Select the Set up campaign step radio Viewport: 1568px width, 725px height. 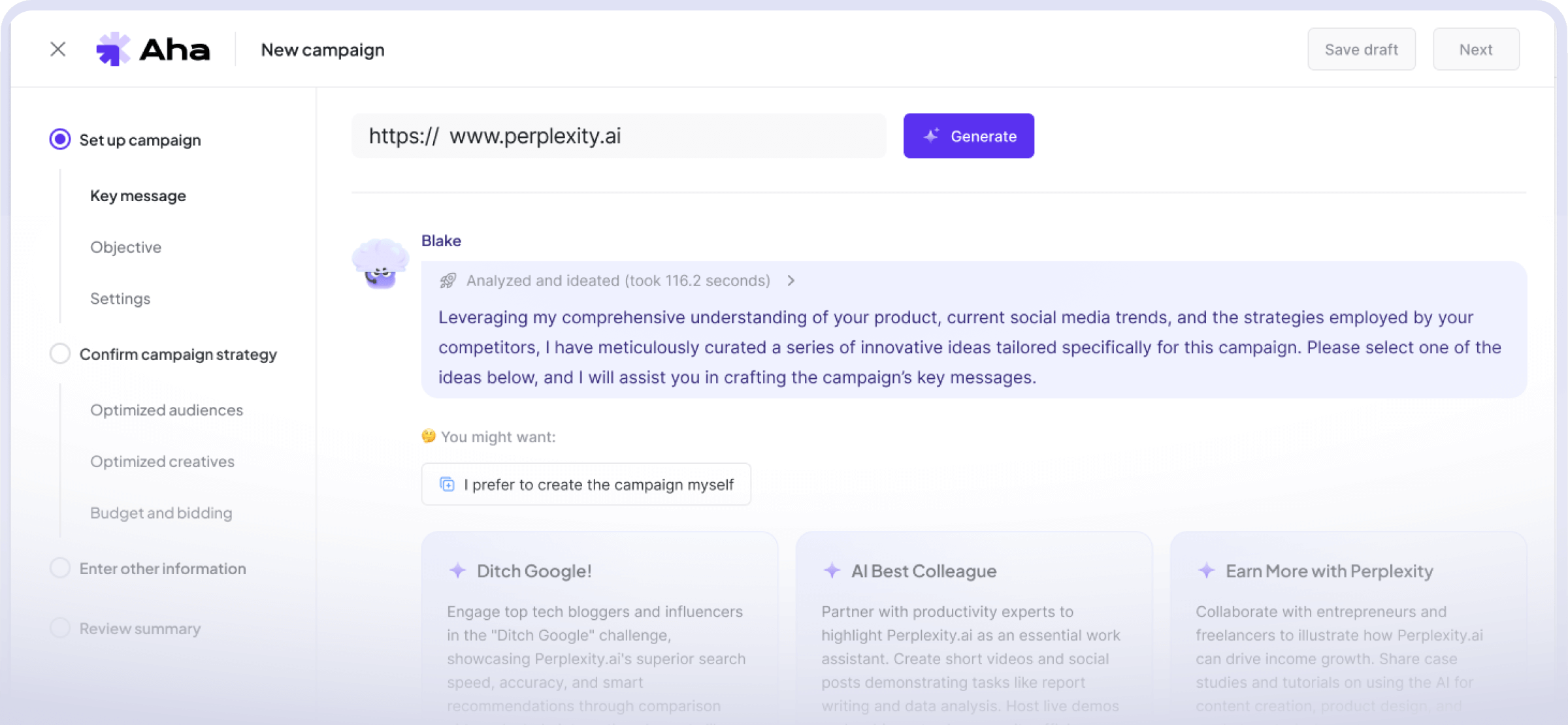pos(60,139)
